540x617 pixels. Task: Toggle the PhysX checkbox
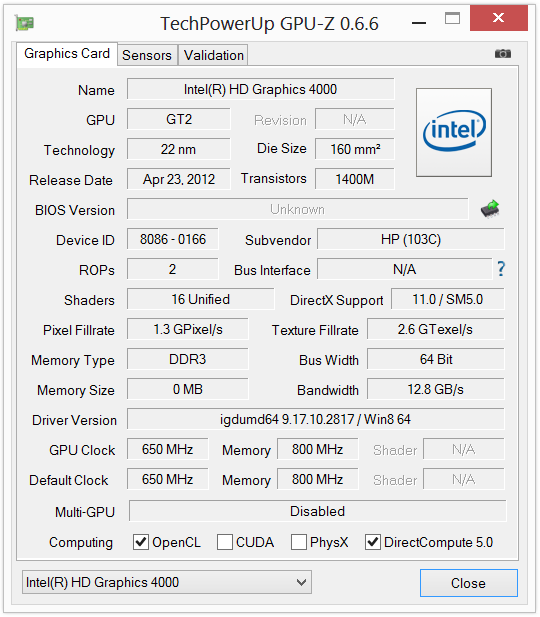pyautogui.click(x=299, y=542)
